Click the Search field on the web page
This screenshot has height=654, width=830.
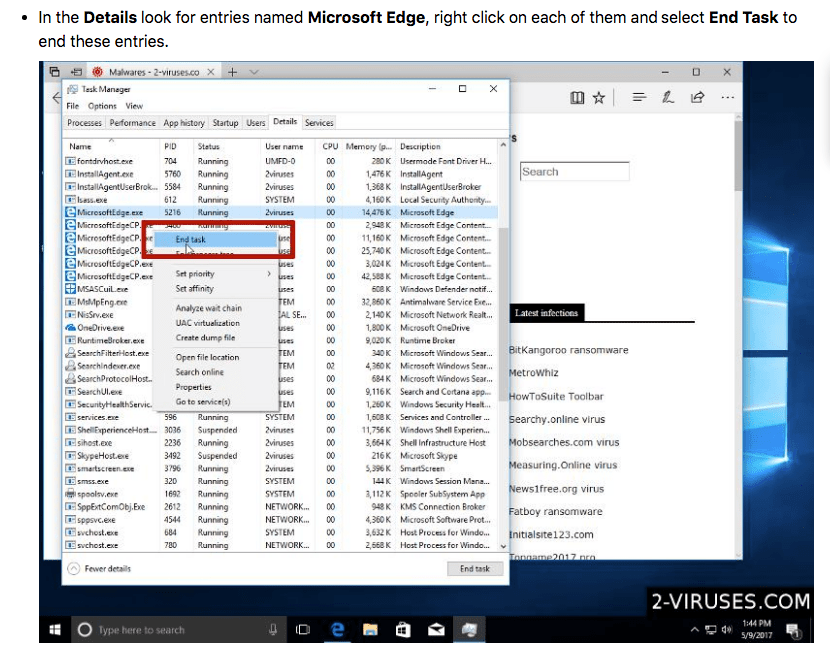(x=574, y=171)
